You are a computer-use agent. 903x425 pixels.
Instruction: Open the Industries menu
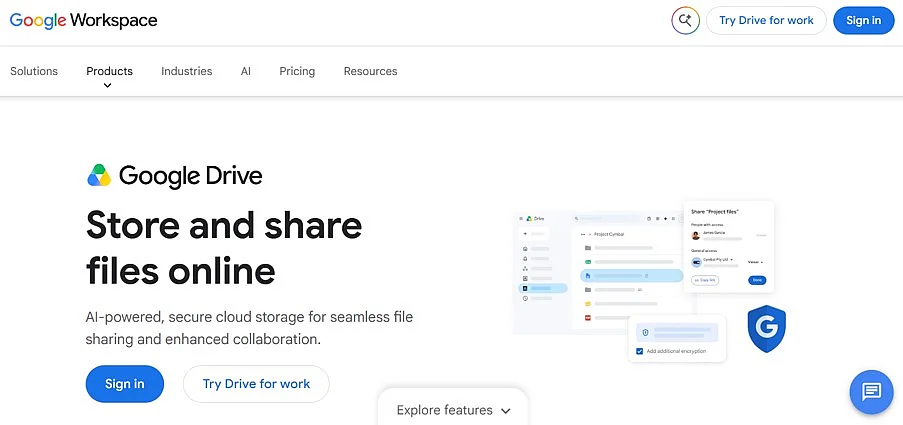[x=187, y=71]
